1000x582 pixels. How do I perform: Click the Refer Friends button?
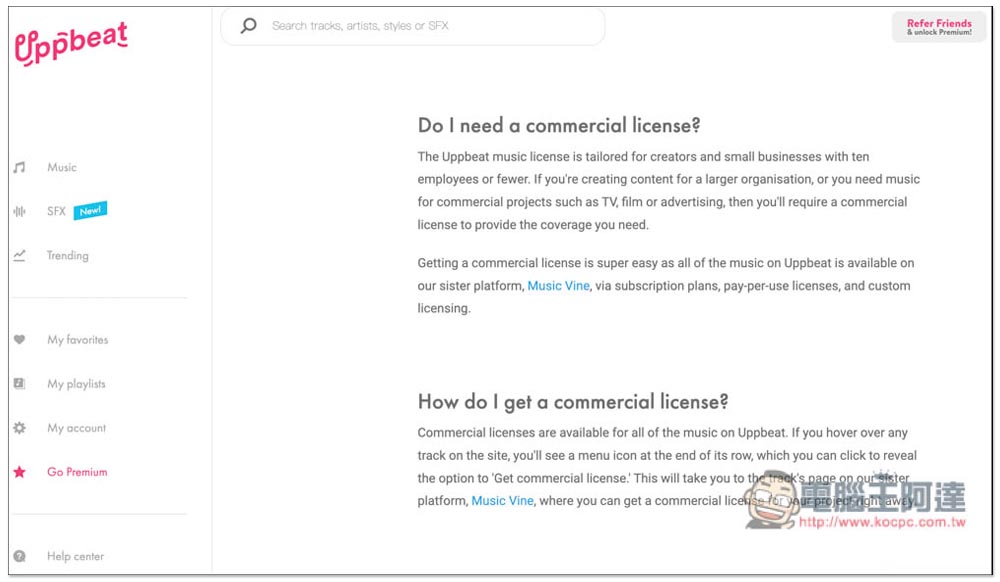(x=939, y=27)
